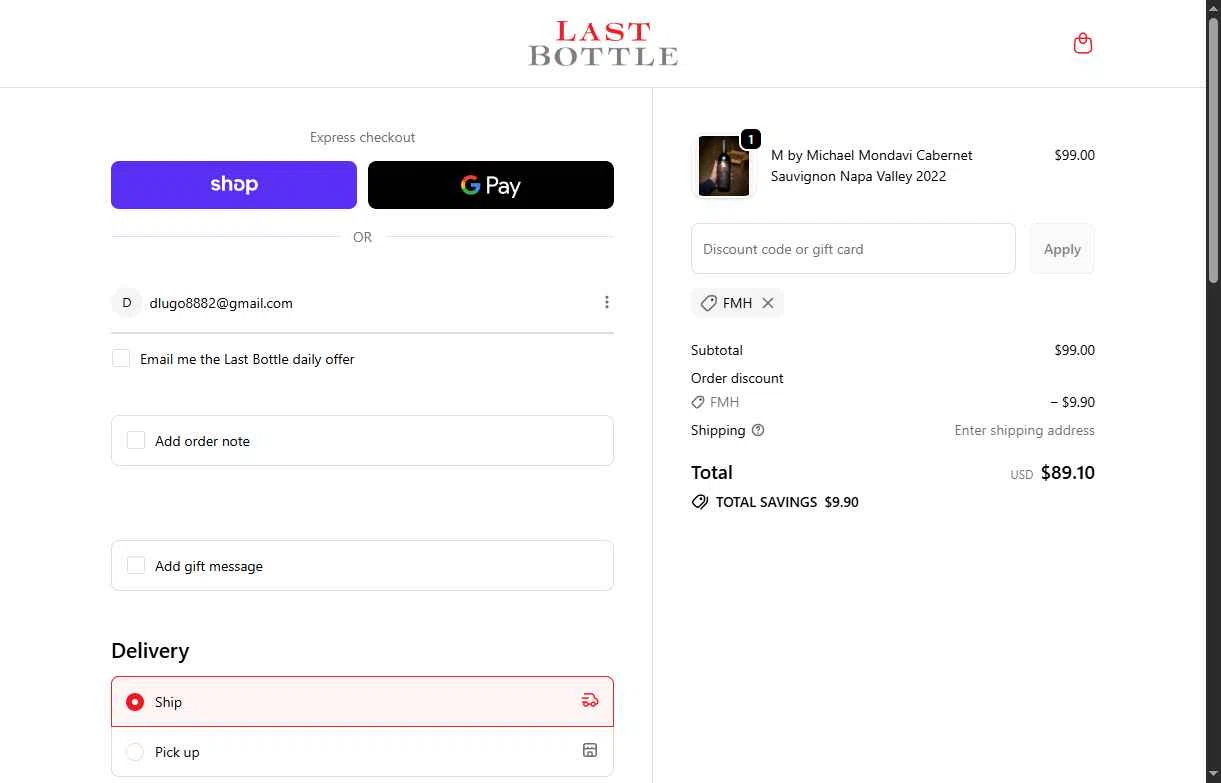Remove the FMH discount code
Image resolution: width=1221 pixels, height=783 pixels.
[768, 303]
